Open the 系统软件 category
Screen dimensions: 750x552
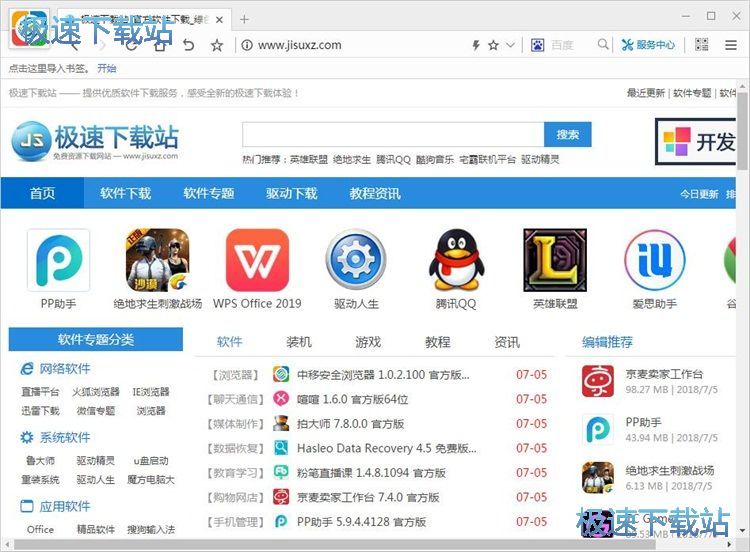(x=65, y=437)
